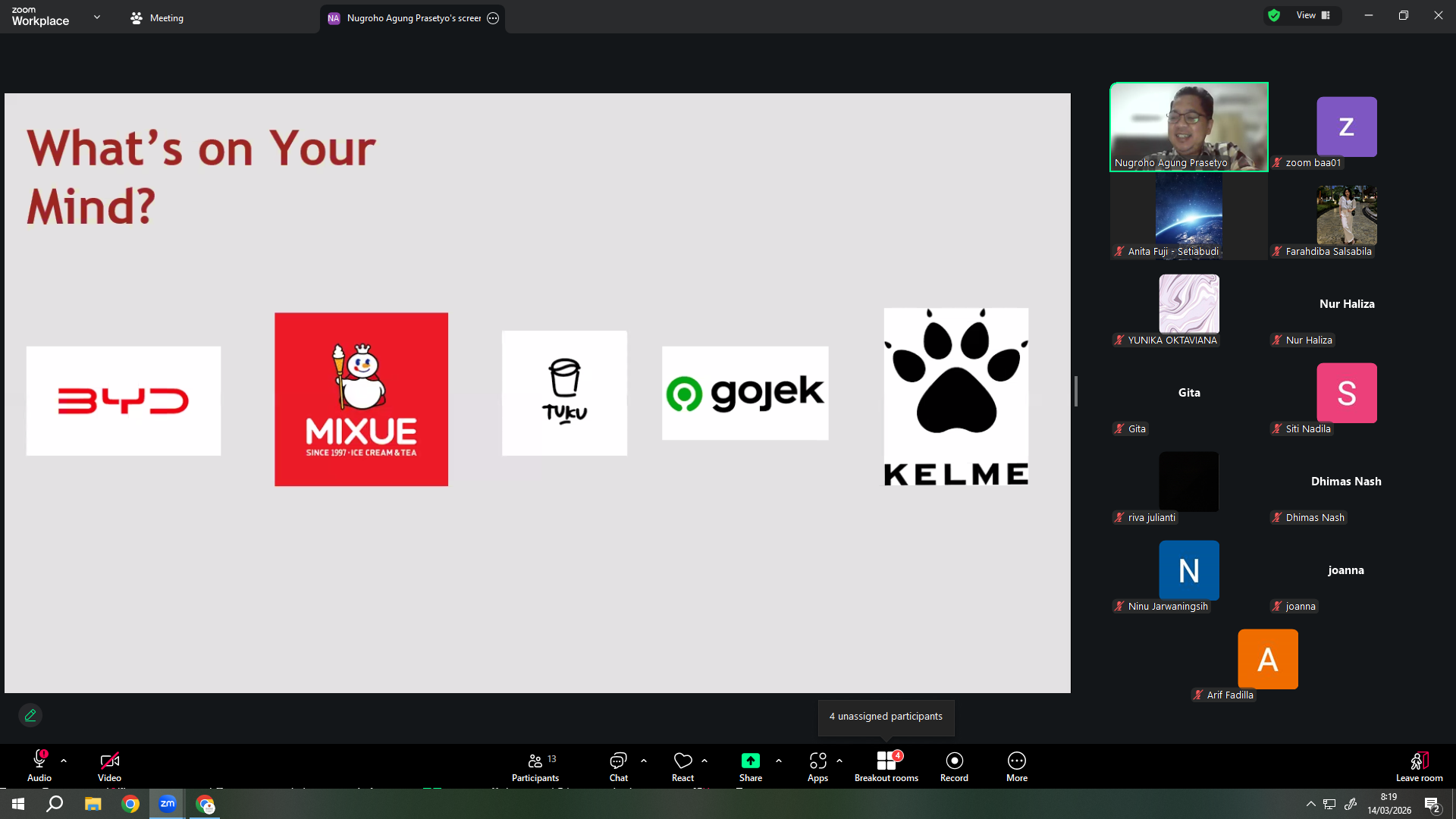Image resolution: width=1456 pixels, height=819 pixels.
Task: Open the Windows Start menu
Action: point(18,804)
